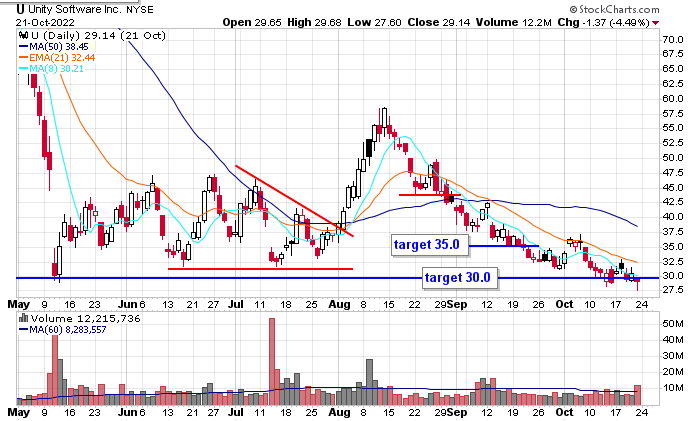This screenshot has height=421, width=700.
Task: Click the Chg -1.37 (-4.49%) value
Action: pos(604,22)
